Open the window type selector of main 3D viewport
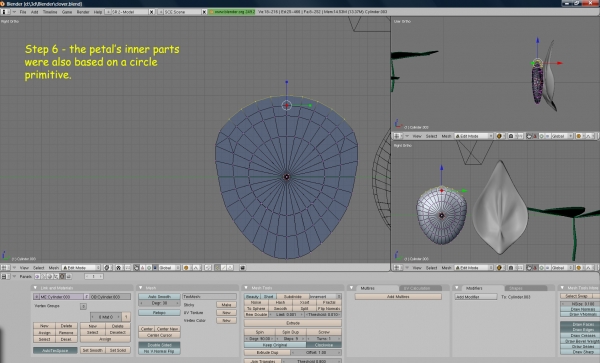Screen dimensions: 600x363 [5, 268]
